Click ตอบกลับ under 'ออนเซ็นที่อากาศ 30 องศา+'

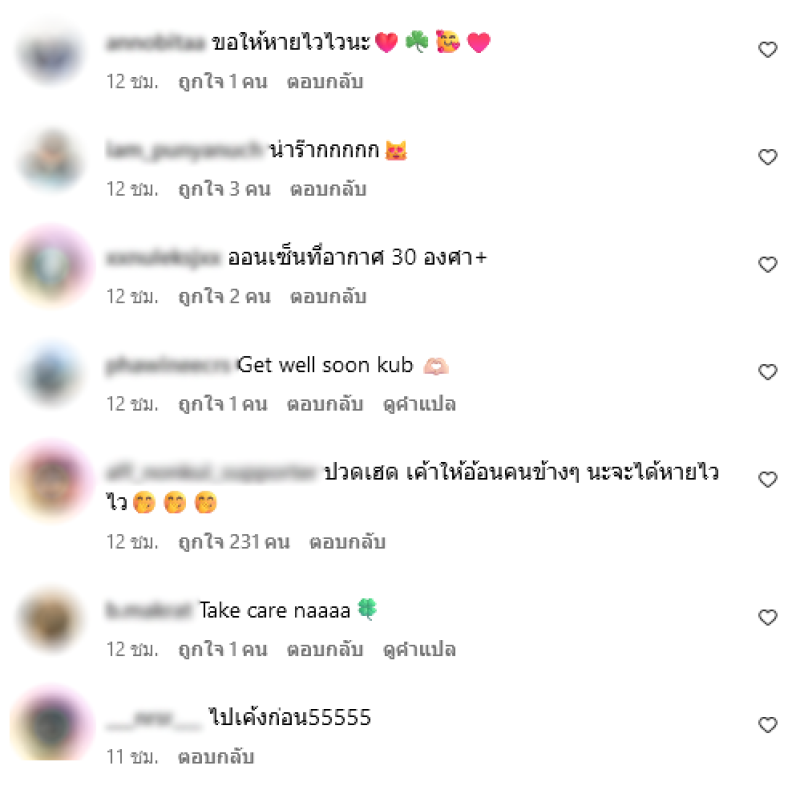pos(328,296)
